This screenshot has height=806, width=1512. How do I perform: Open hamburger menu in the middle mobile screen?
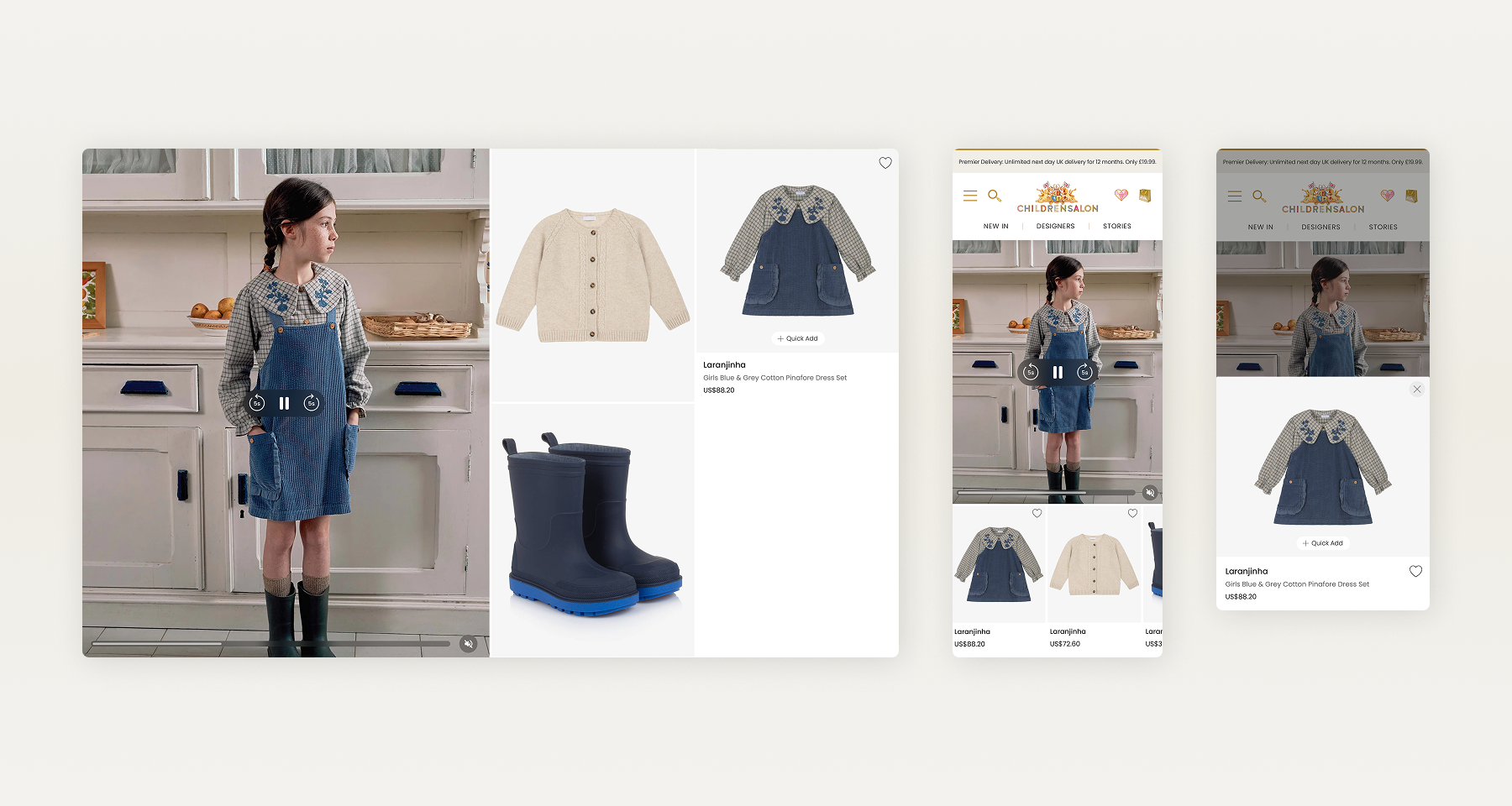970,196
